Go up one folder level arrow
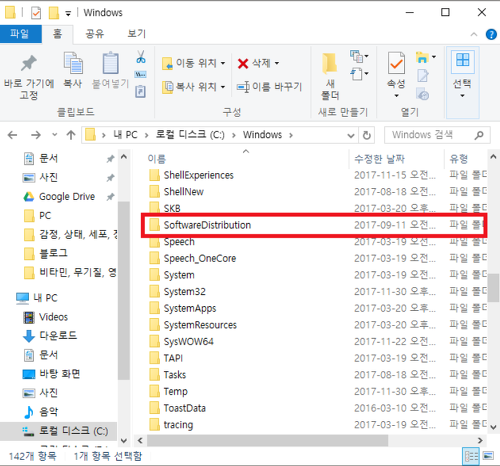This screenshot has height=466, width=500. (x=71, y=135)
